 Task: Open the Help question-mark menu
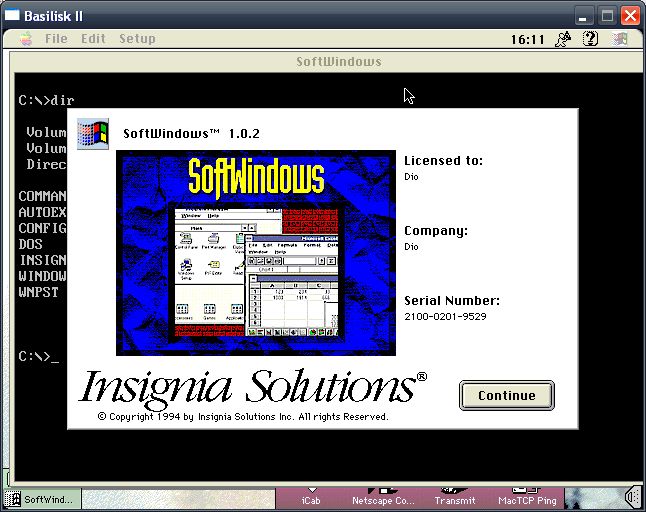click(x=590, y=39)
